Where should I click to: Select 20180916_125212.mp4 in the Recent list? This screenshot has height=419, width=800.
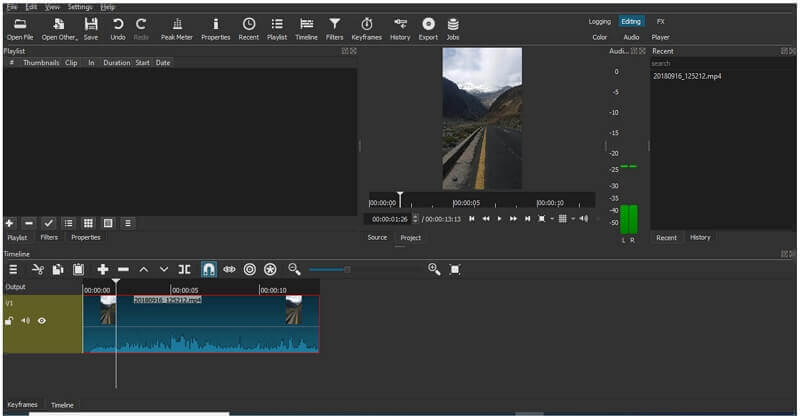687,76
